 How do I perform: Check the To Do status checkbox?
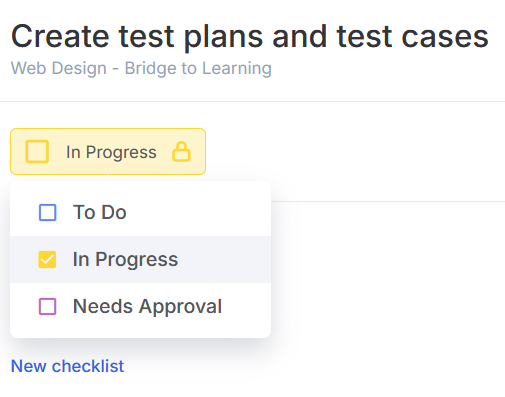(x=48, y=212)
